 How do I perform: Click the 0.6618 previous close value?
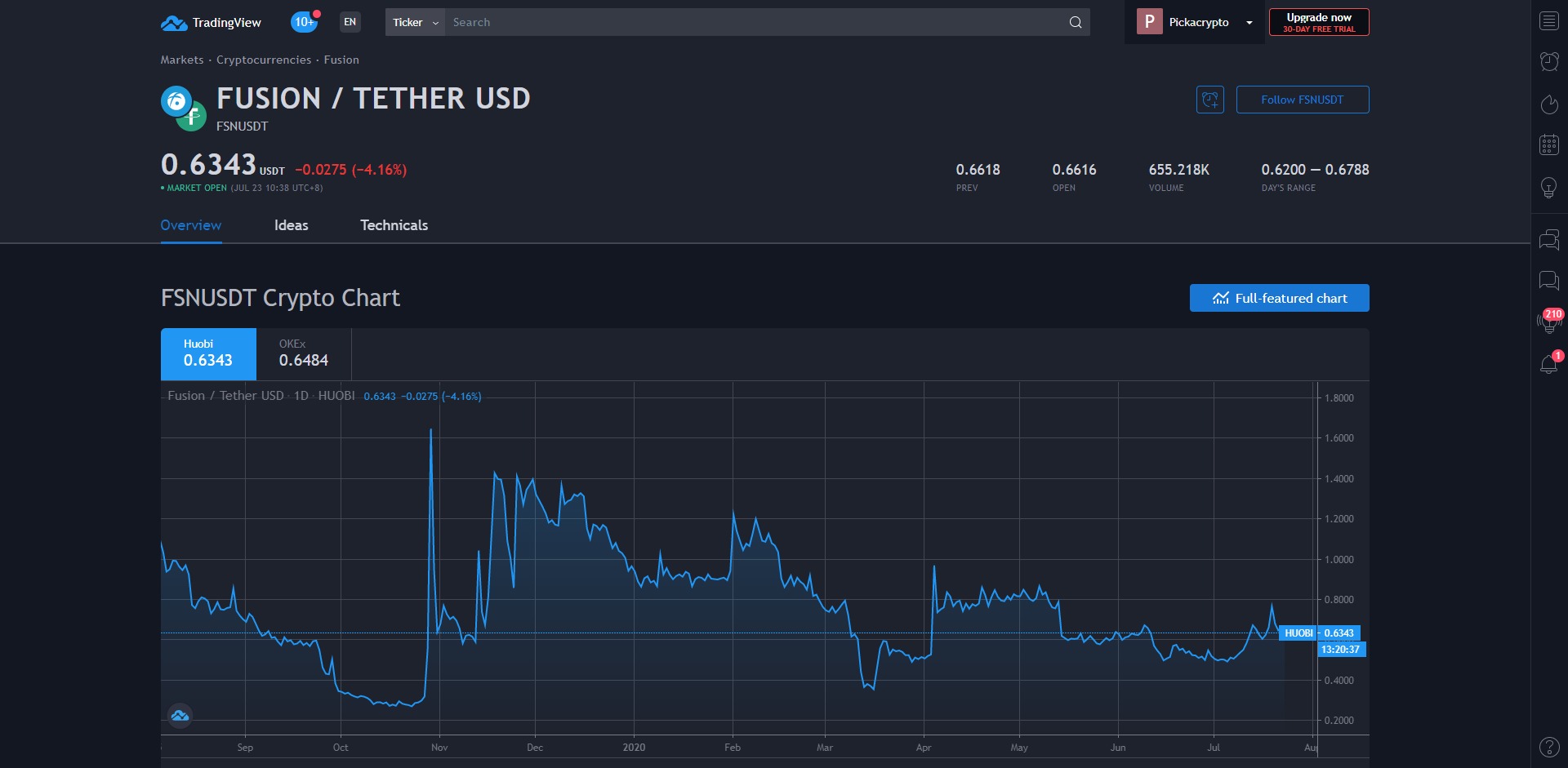(978, 170)
